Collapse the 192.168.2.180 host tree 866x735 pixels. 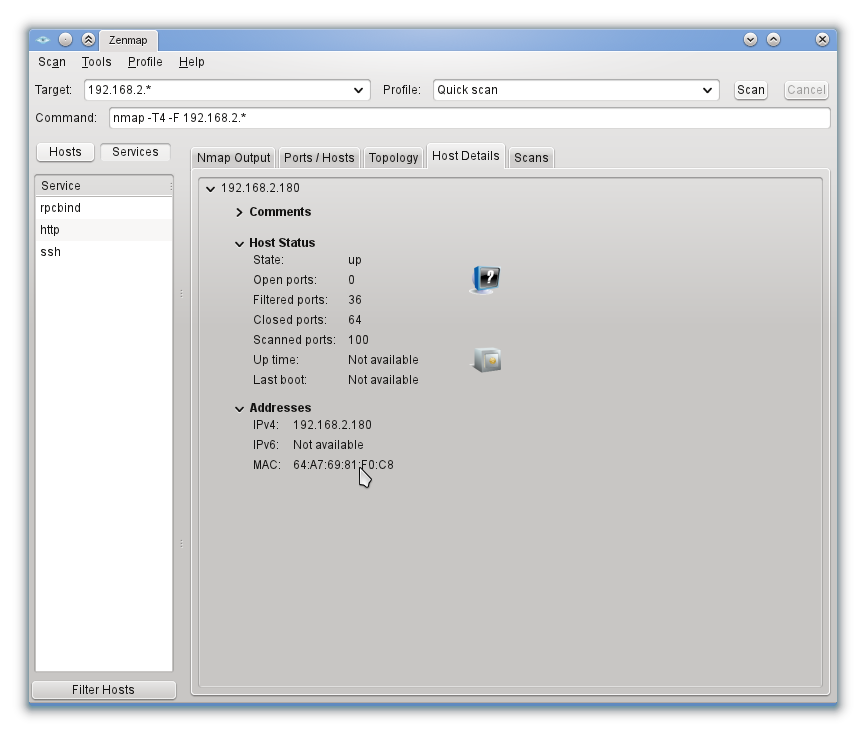[210, 188]
